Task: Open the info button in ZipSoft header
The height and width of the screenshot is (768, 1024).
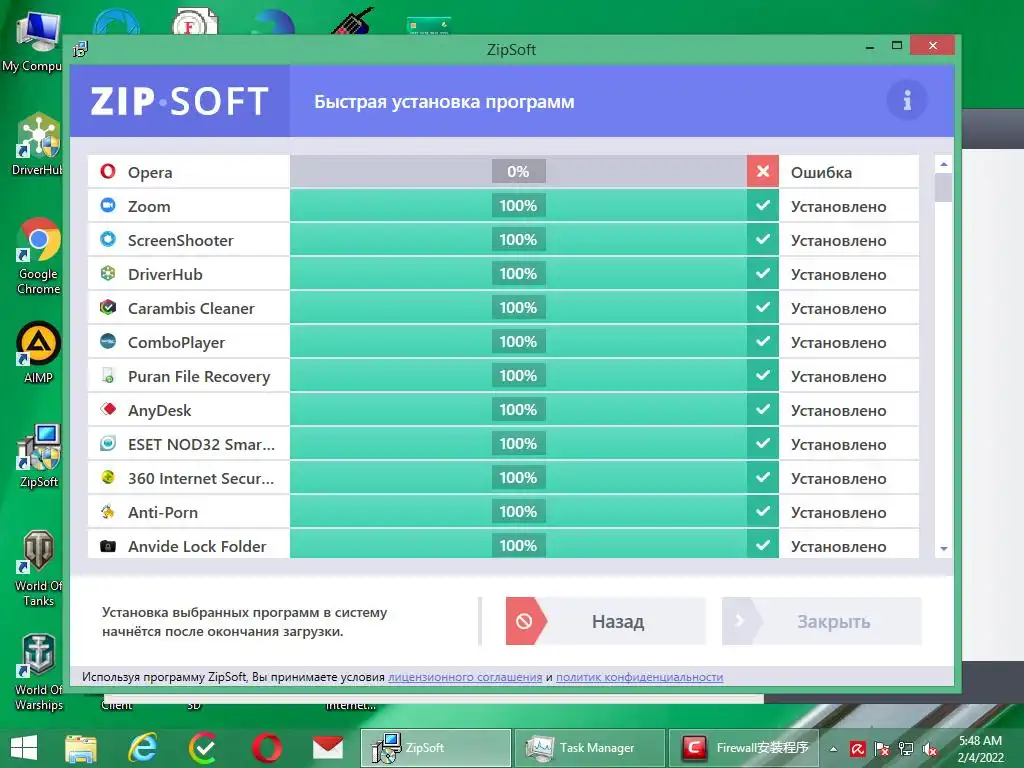Action: [906, 101]
